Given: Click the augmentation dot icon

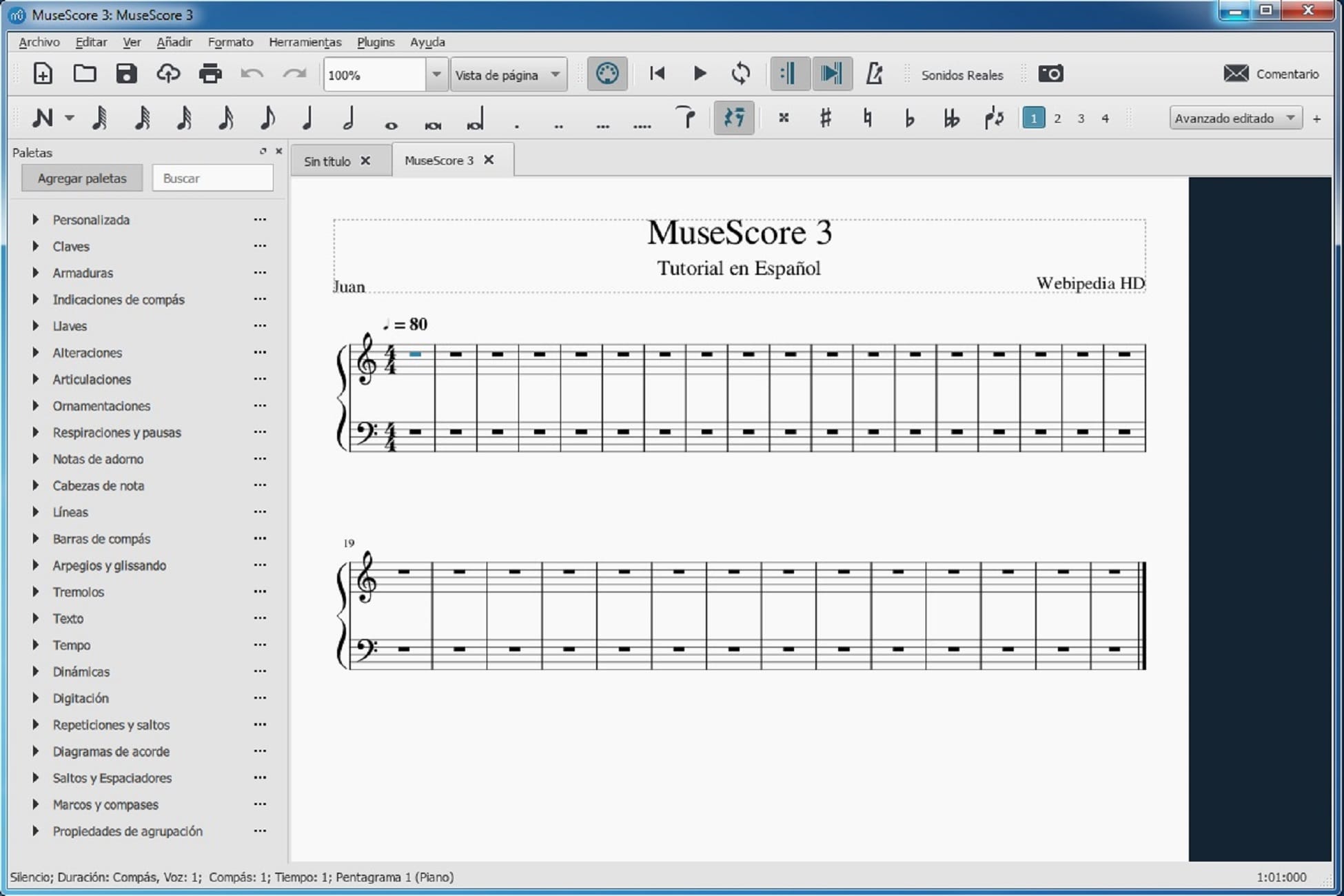Looking at the screenshot, I should (516, 125).
